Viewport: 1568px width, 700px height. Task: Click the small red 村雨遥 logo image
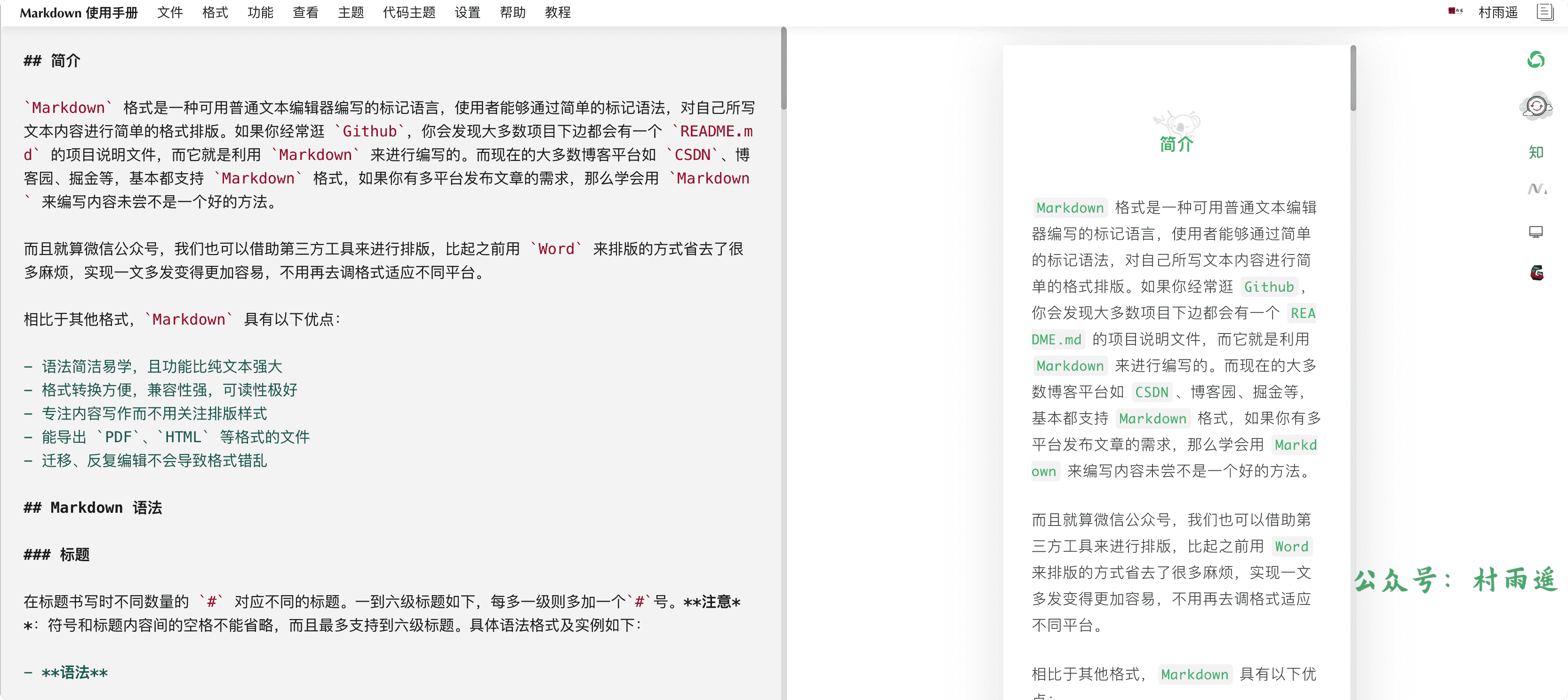[1456, 11]
